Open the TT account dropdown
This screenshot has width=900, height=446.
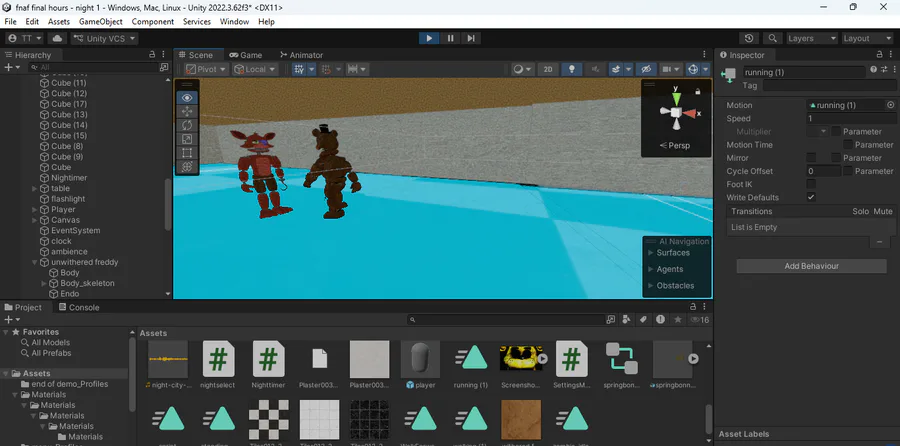(x=25, y=38)
